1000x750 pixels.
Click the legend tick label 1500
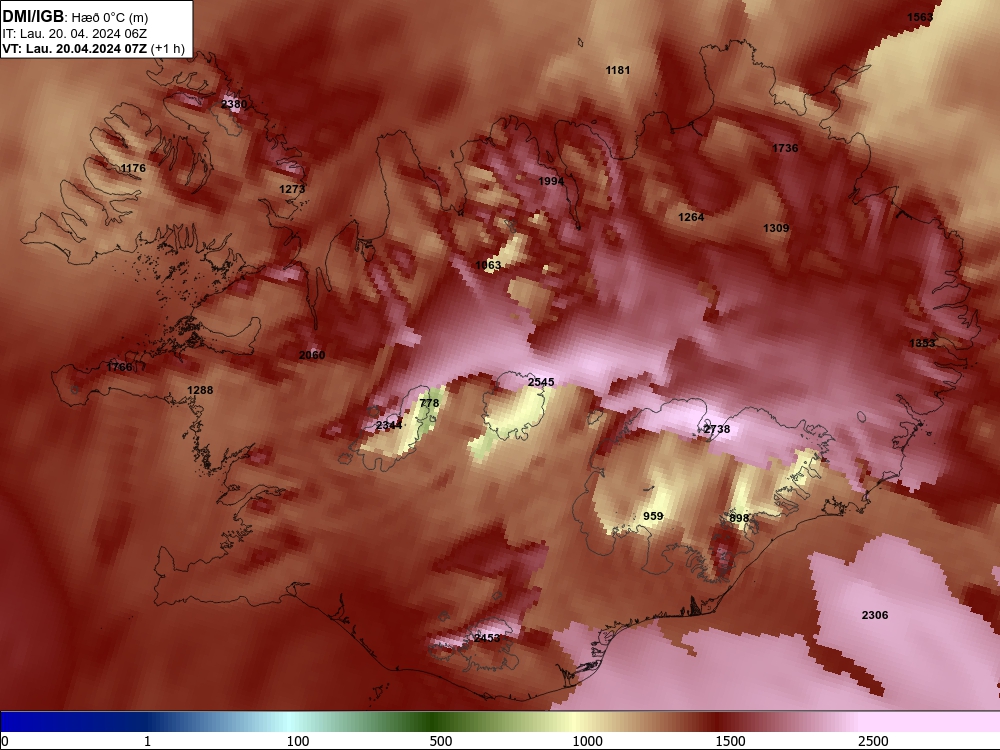(730, 741)
